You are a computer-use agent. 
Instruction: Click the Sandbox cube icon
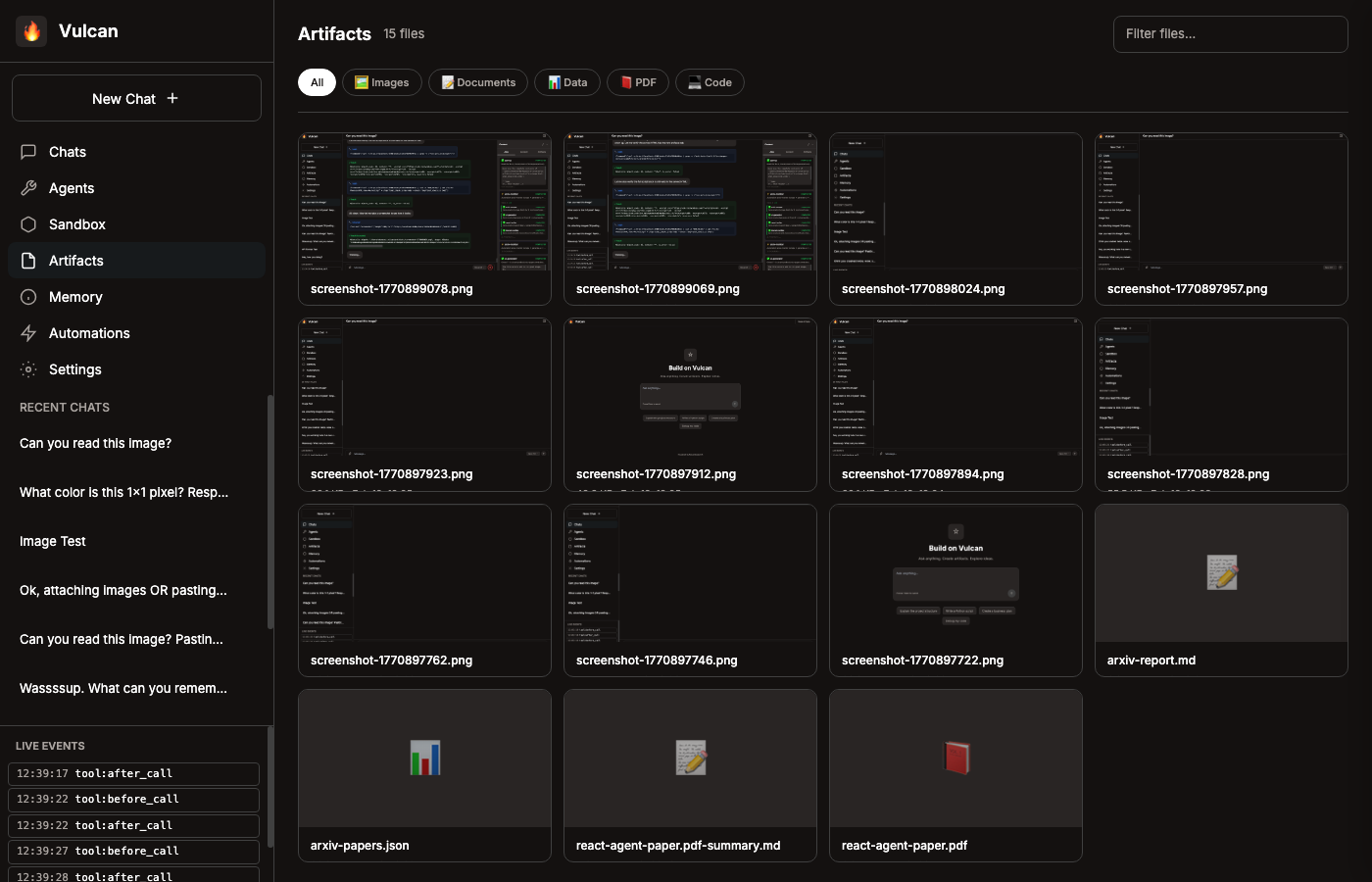click(28, 224)
